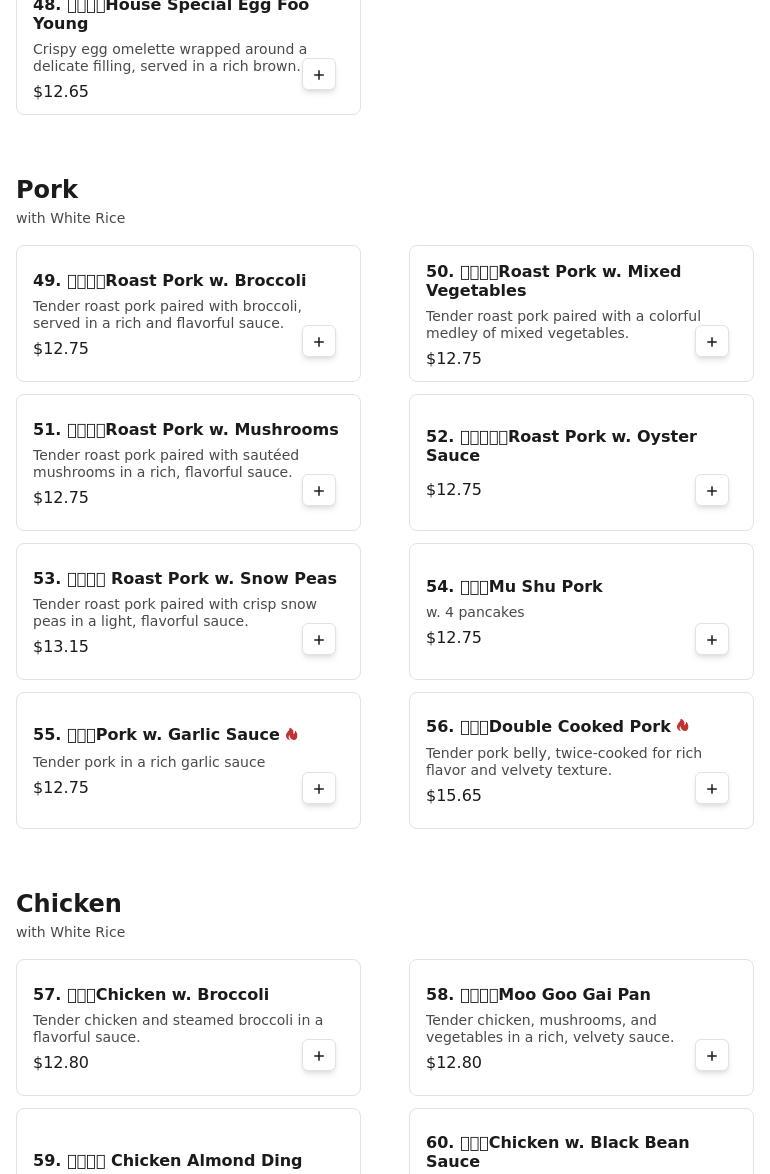Add House Special Egg Foo Young to order
Screen dimensions: 770x1174
pos(318,75)
